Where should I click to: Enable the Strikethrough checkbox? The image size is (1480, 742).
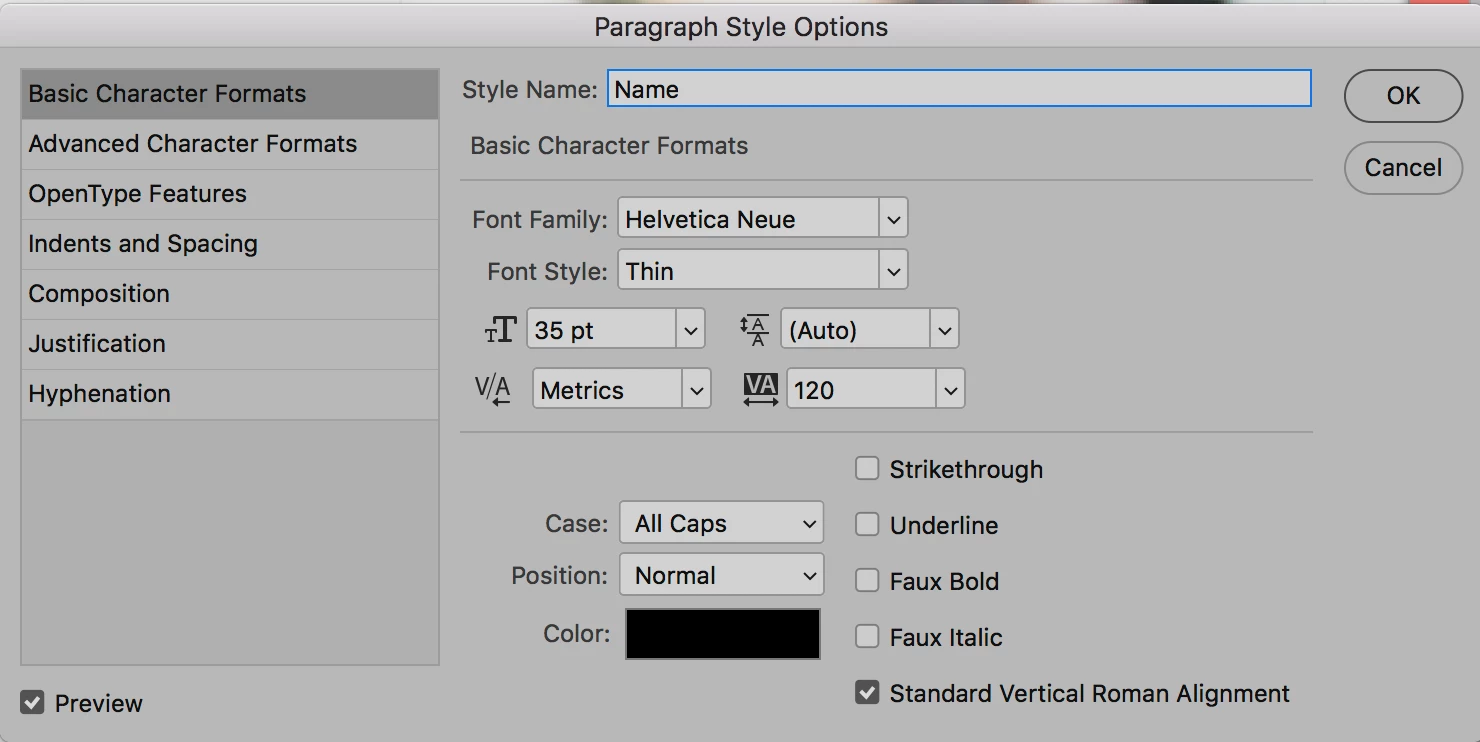(867, 469)
